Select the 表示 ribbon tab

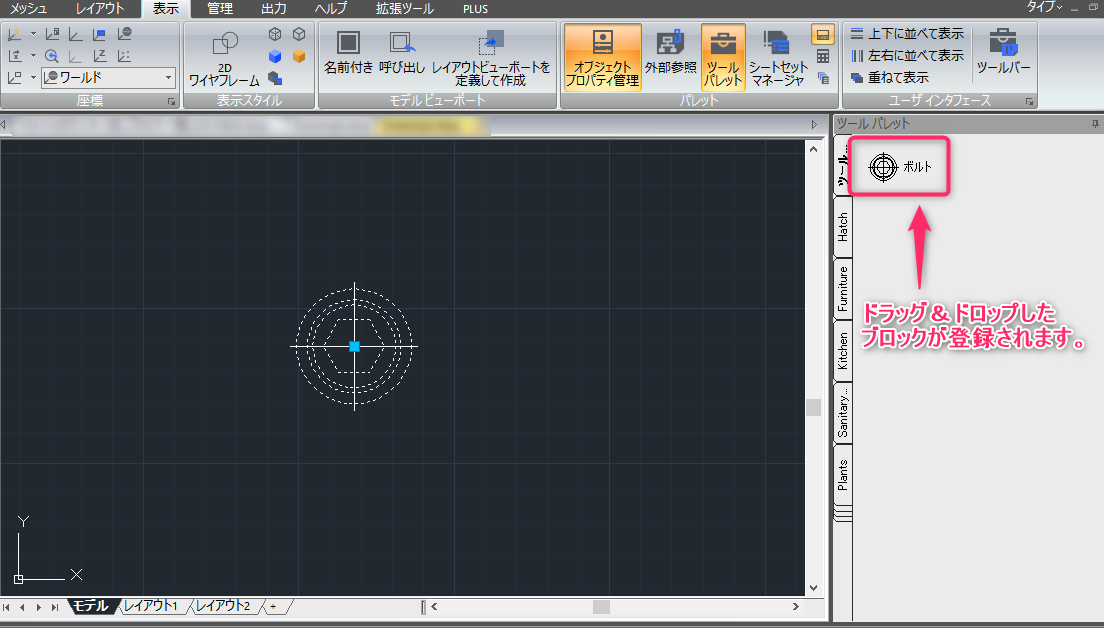click(x=166, y=9)
